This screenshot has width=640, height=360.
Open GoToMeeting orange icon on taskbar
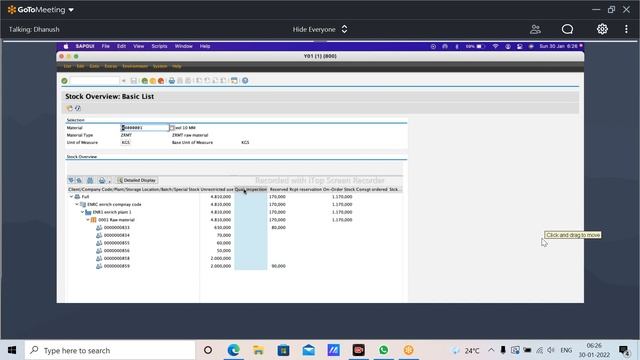click(408, 350)
